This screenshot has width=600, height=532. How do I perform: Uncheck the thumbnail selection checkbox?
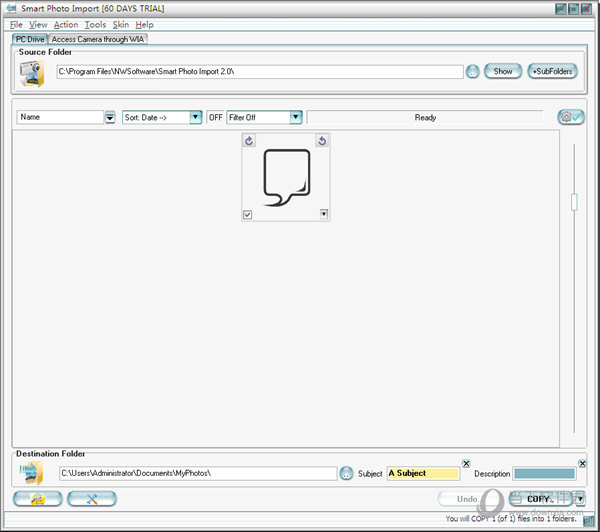click(x=248, y=214)
